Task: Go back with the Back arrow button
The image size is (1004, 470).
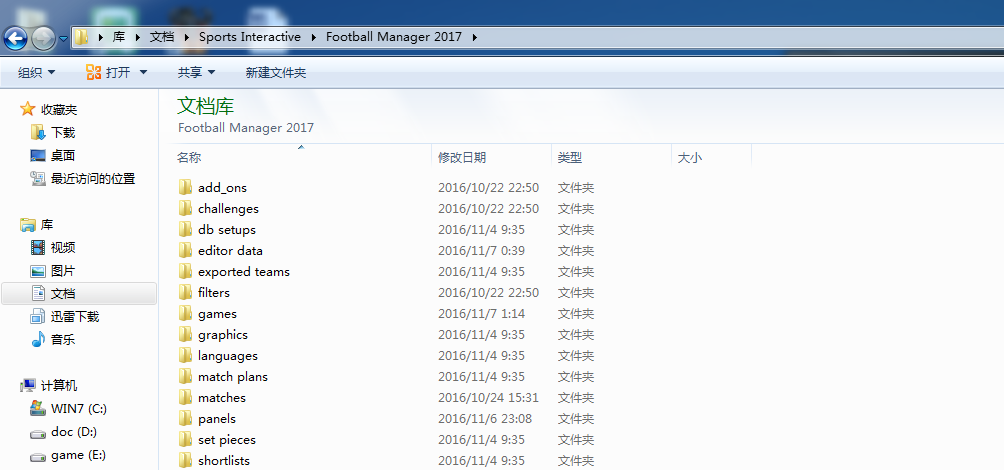Action: pos(15,38)
